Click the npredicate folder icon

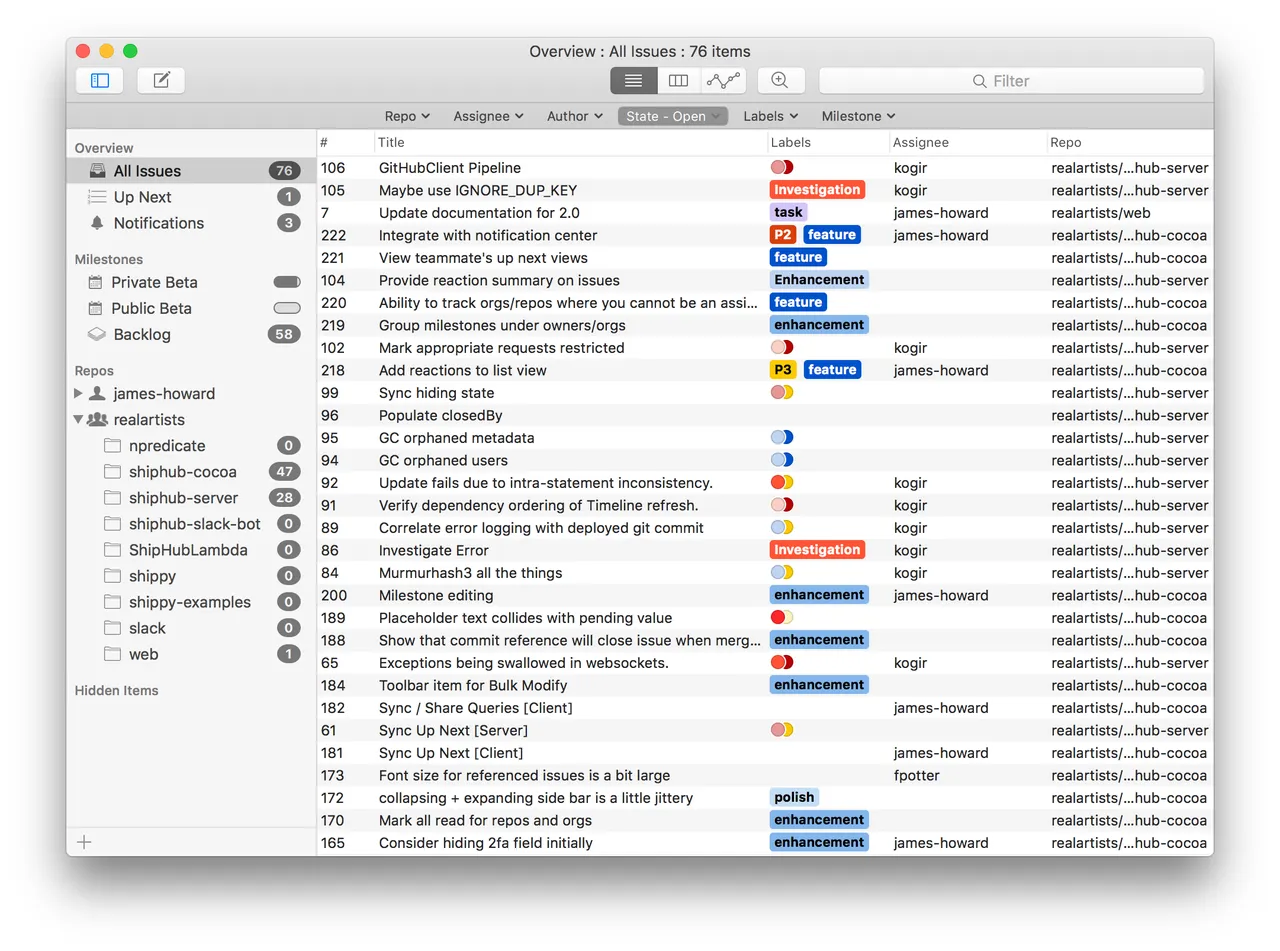click(112, 445)
